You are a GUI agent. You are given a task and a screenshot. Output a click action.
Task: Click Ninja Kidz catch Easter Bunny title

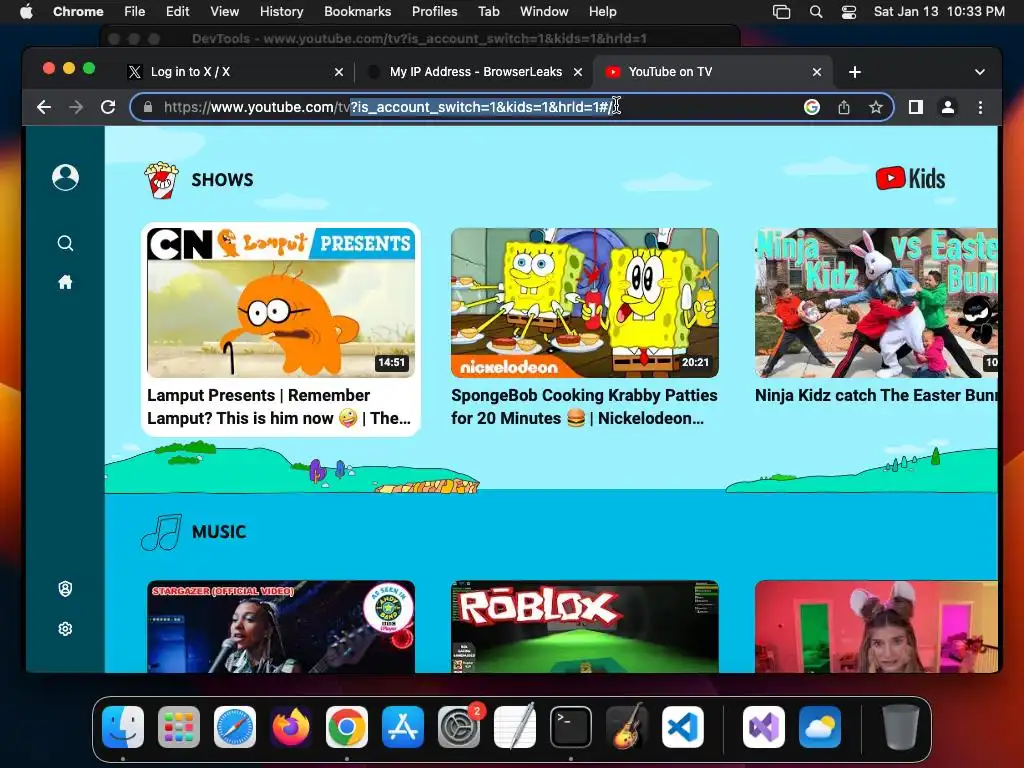pyautogui.click(x=876, y=395)
